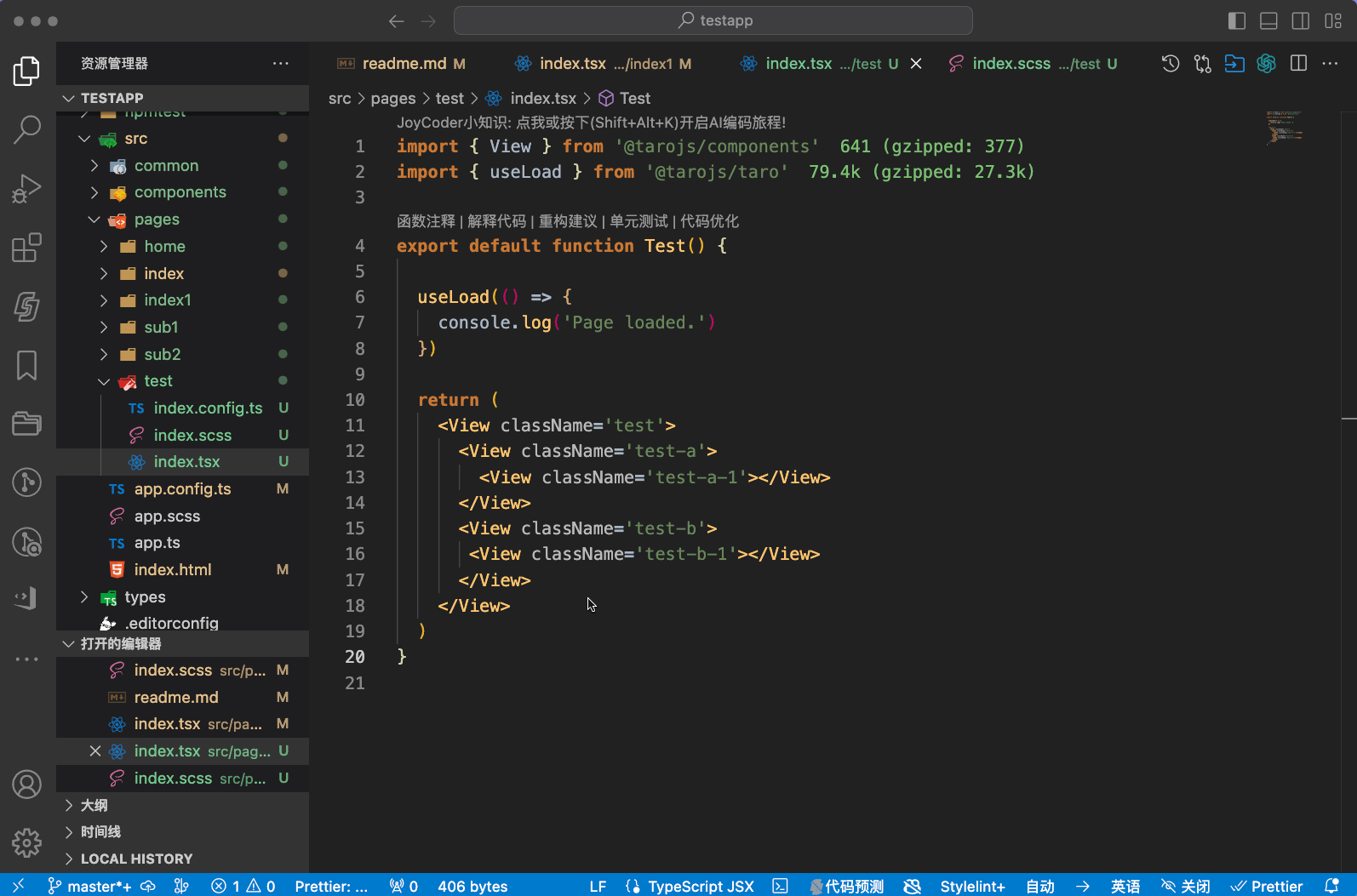Change LF end of line sequence
The image size is (1357, 896).
pos(598,886)
